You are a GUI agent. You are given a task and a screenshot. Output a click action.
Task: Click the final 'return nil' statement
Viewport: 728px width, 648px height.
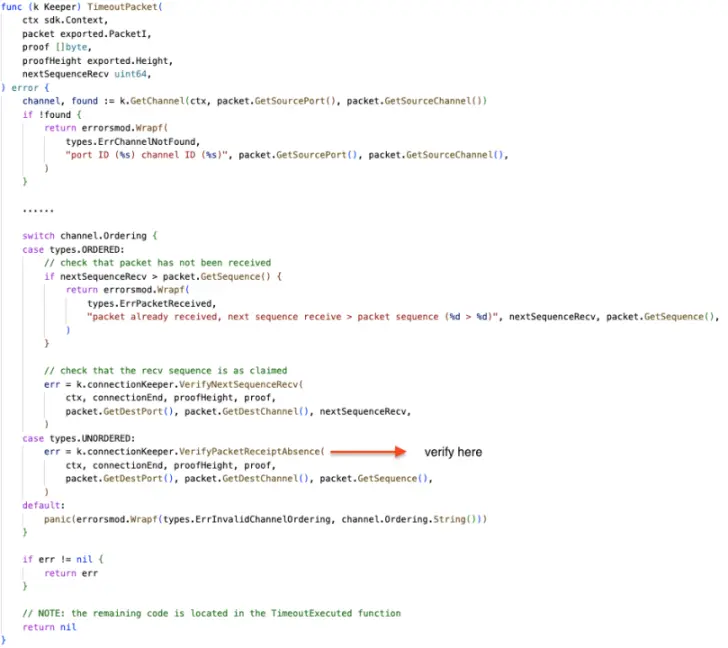[x=49, y=627]
